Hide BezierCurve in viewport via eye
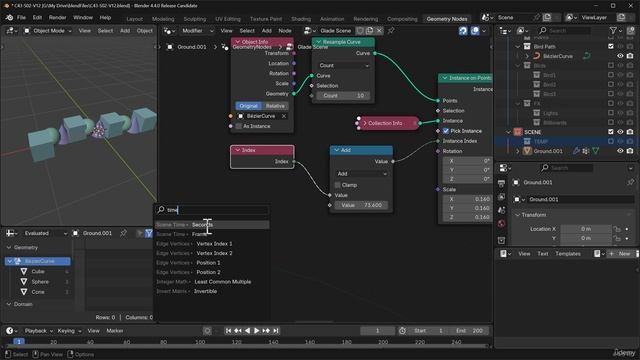640x360 pixels. pyautogui.click(x=620, y=56)
